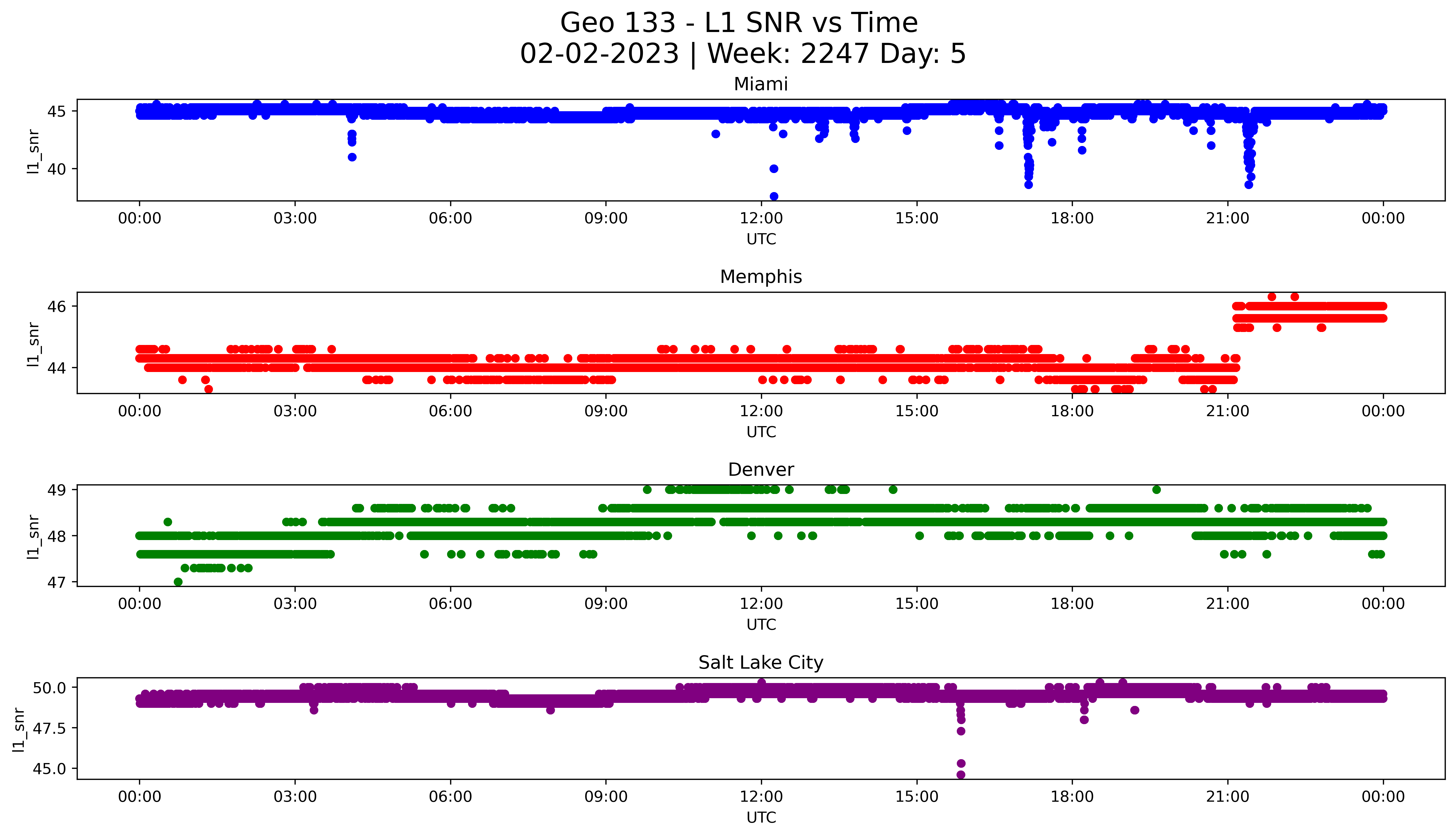
Task: Click the lowest green Denver point at 47 before 01:00
Action: (x=178, y=582)
